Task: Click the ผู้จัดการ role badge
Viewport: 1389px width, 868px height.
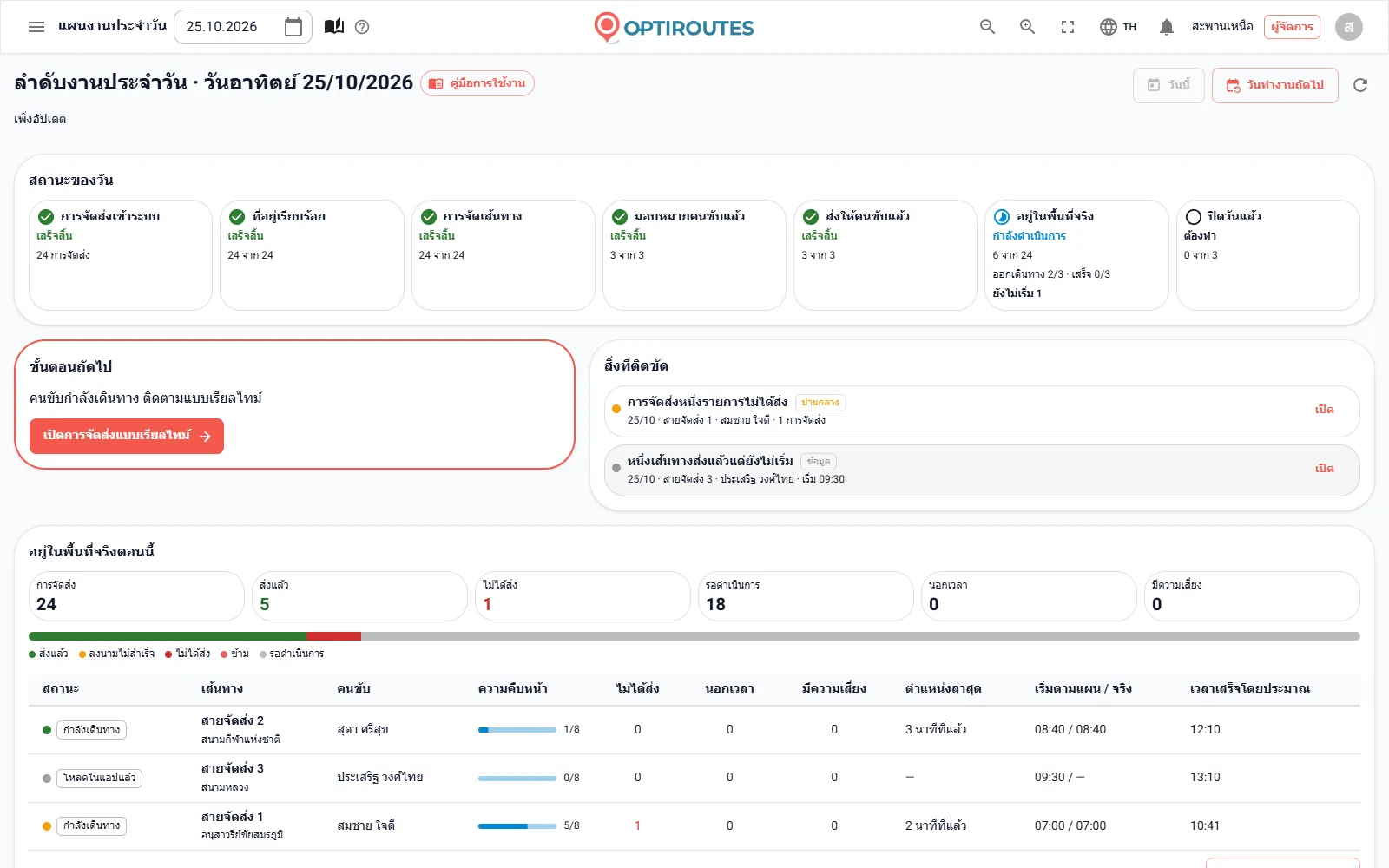Action: pos(1292,27)
